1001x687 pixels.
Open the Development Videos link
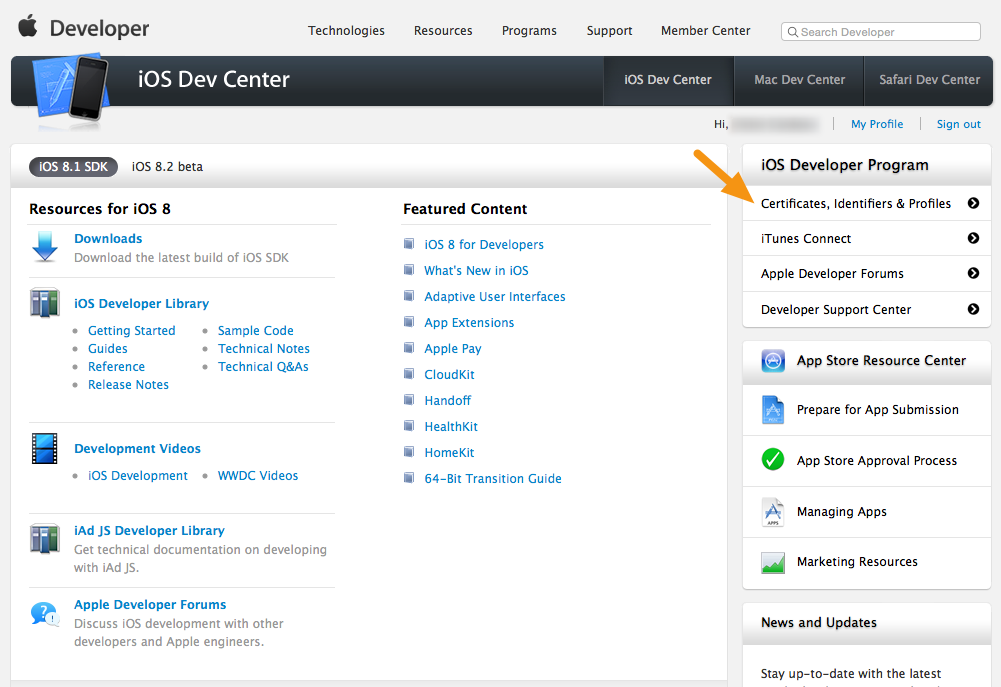(x=137, y=448)
